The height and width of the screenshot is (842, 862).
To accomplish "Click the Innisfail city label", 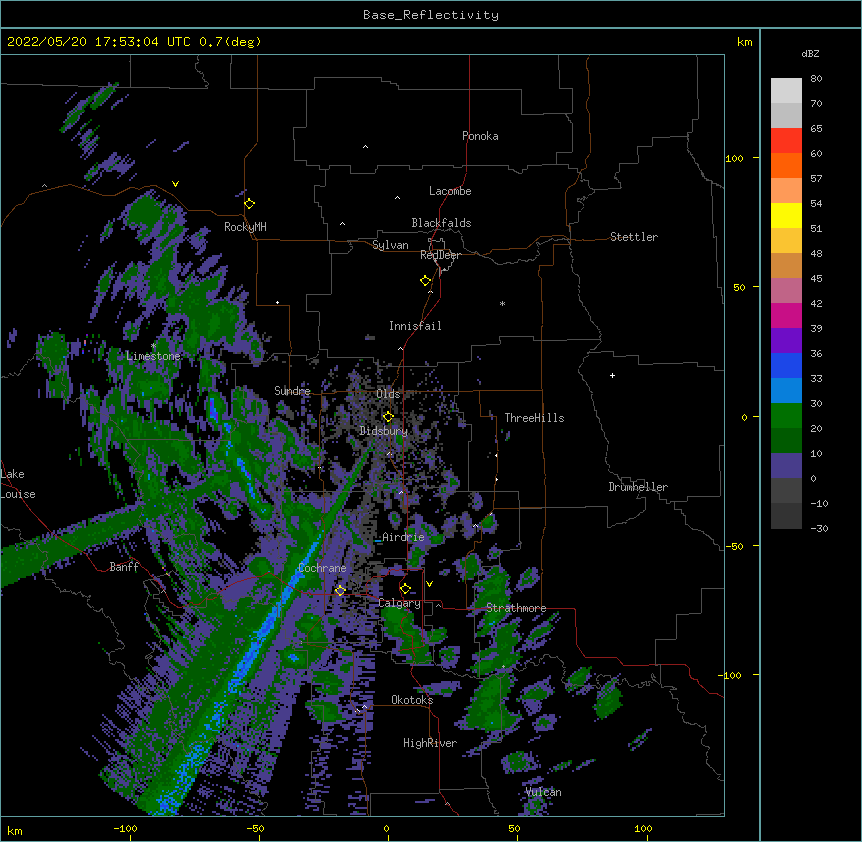I will coord(415,326).
